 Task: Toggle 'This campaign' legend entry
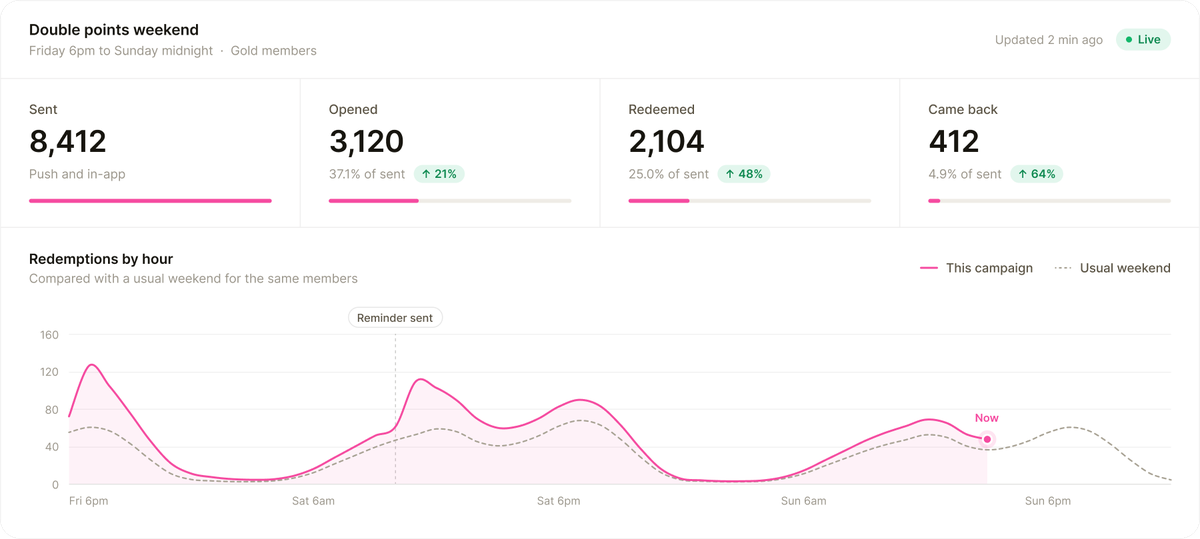pos(977,268)
